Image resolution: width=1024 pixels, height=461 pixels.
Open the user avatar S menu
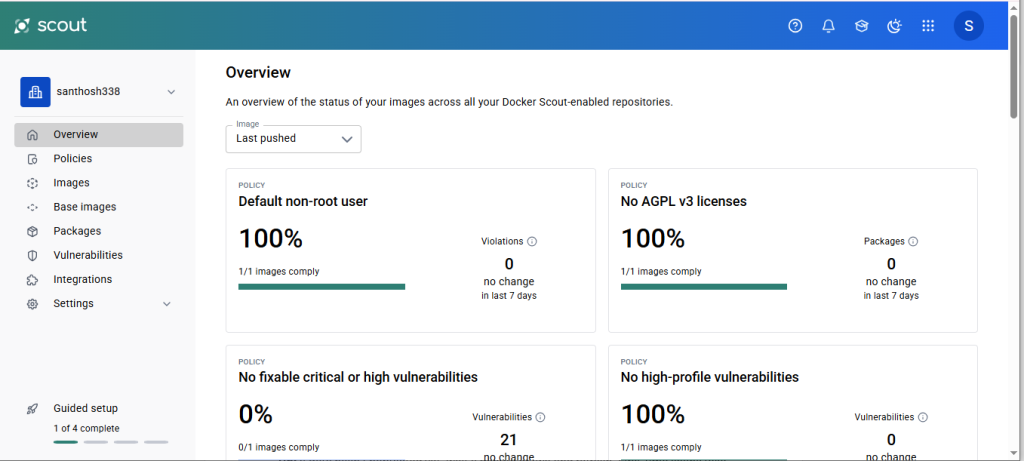[x=968, y=26]
